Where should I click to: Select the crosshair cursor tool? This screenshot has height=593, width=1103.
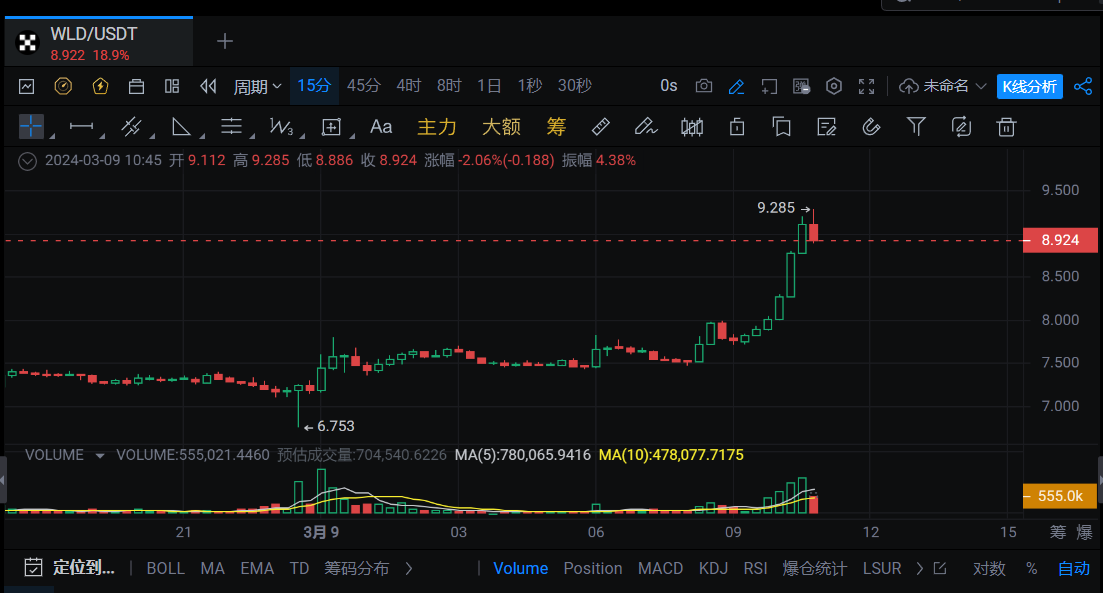(x=32, y=127)
